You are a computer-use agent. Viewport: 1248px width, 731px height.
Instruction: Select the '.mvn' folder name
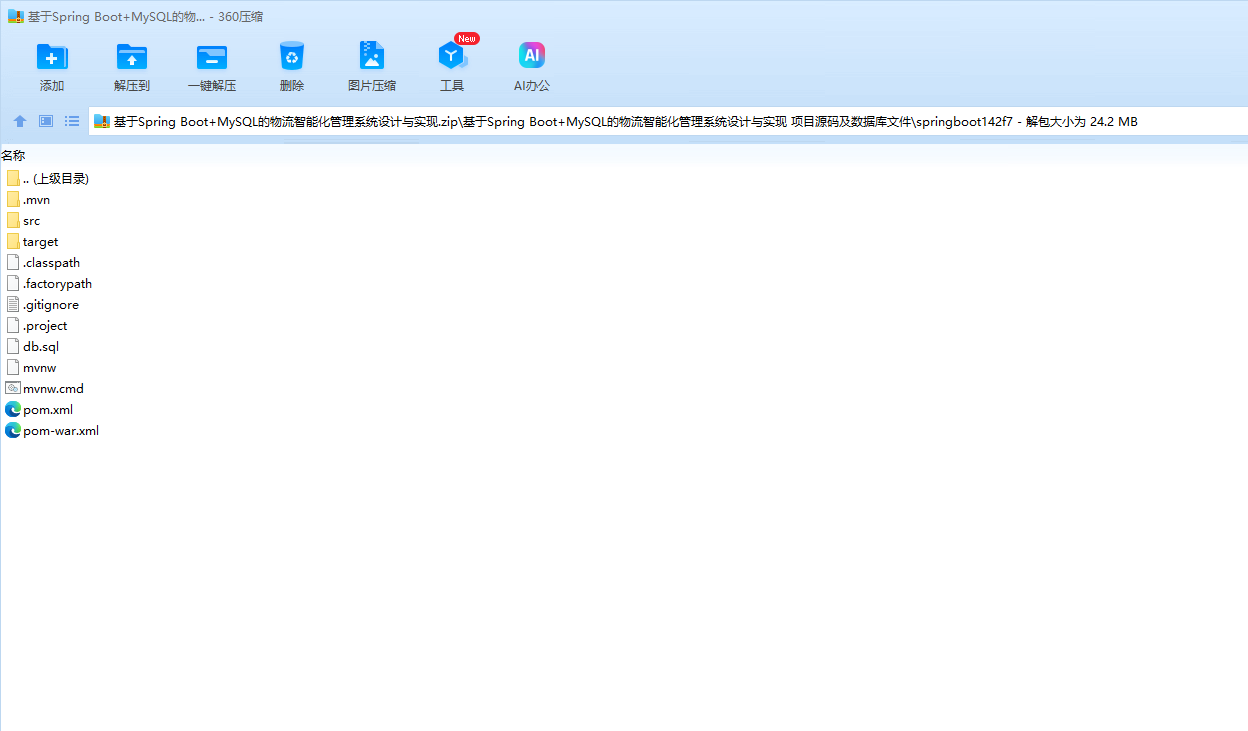point(36,200)
